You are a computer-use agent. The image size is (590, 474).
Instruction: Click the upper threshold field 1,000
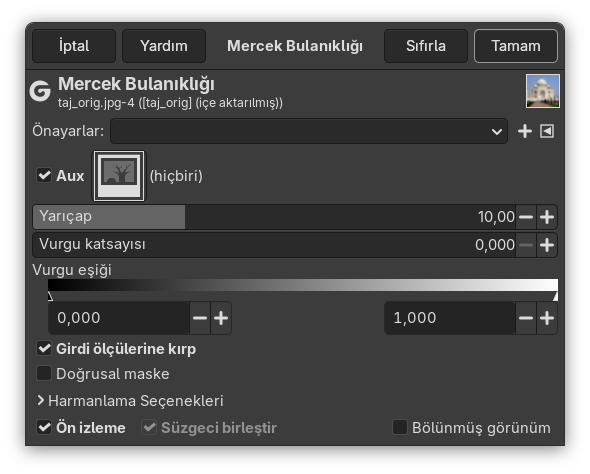point(450,318)
